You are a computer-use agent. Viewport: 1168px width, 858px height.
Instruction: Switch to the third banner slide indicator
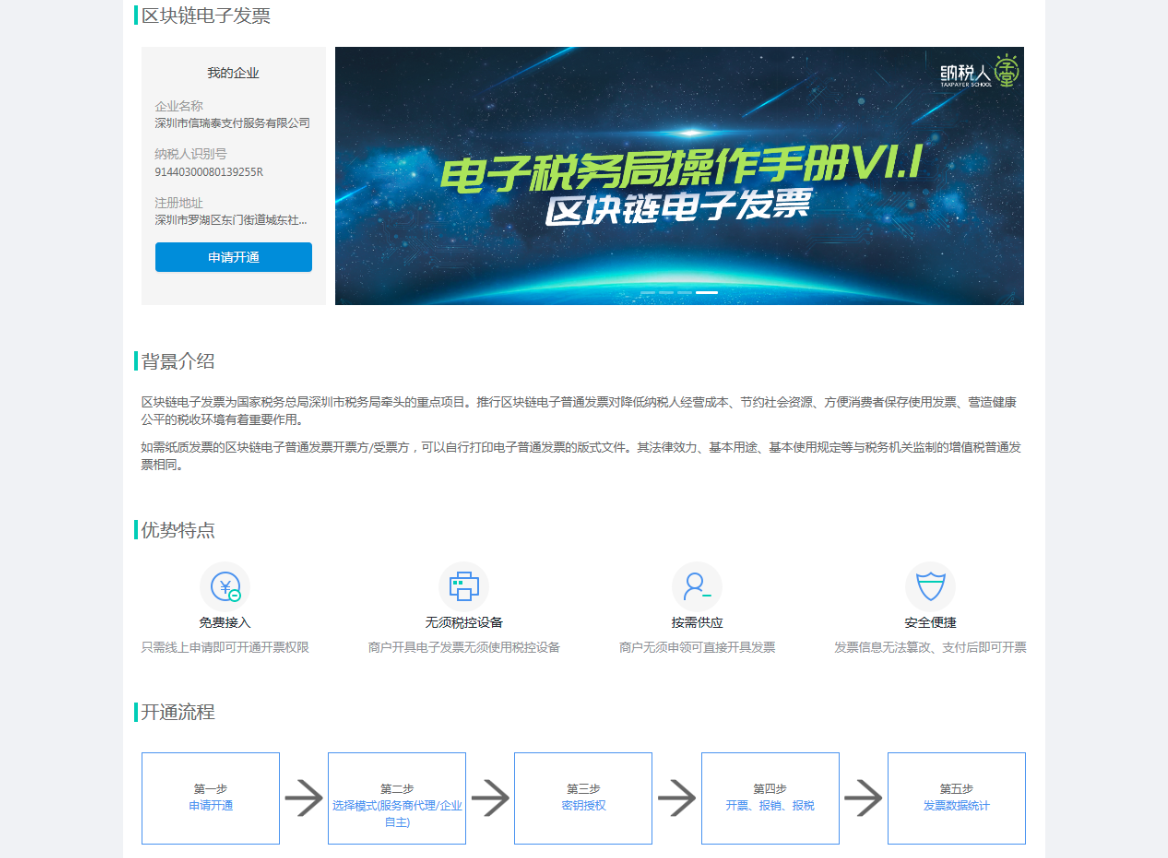click(x=685, y=292)
